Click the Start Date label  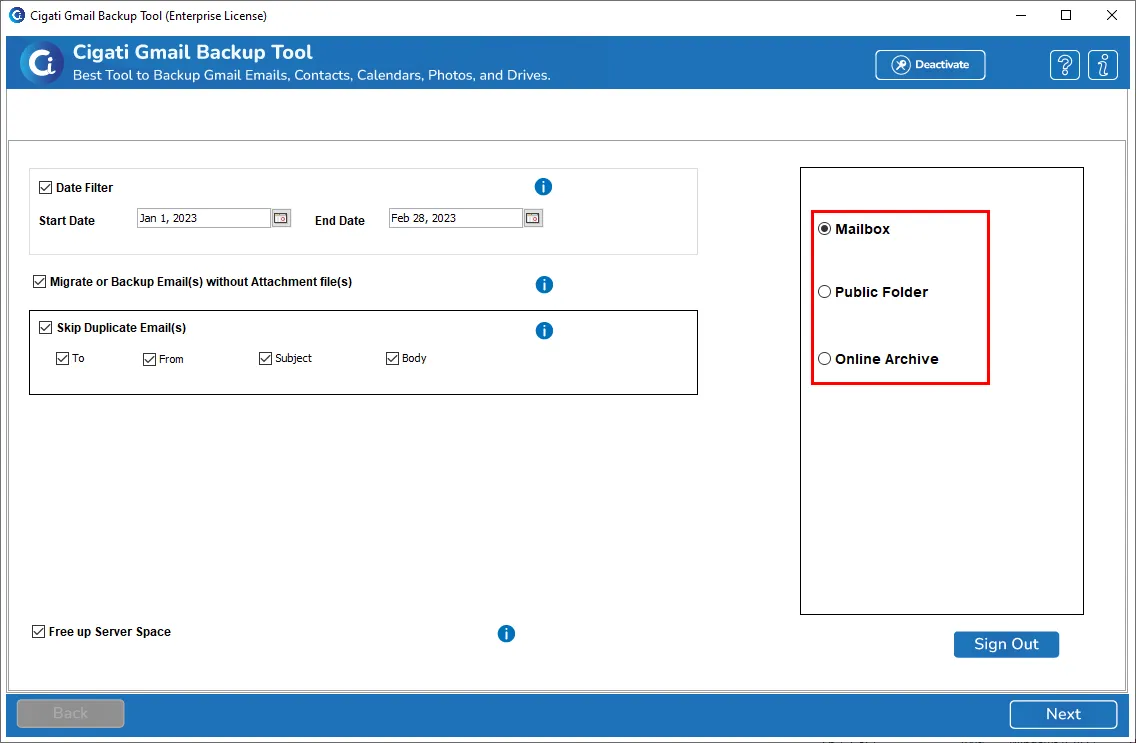[x=67, y=221]
